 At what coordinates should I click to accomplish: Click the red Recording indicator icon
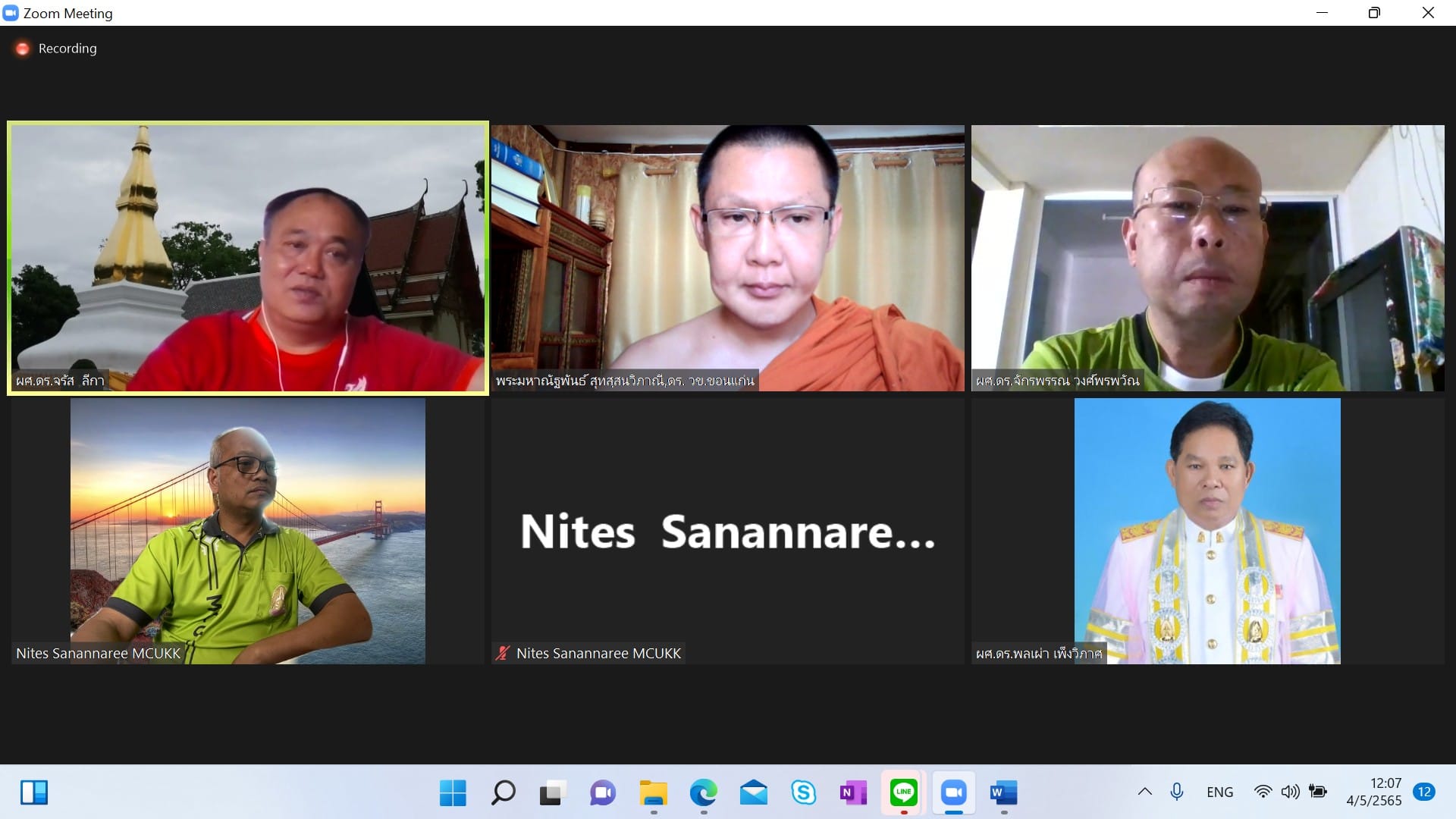click(x=23, y=49)
